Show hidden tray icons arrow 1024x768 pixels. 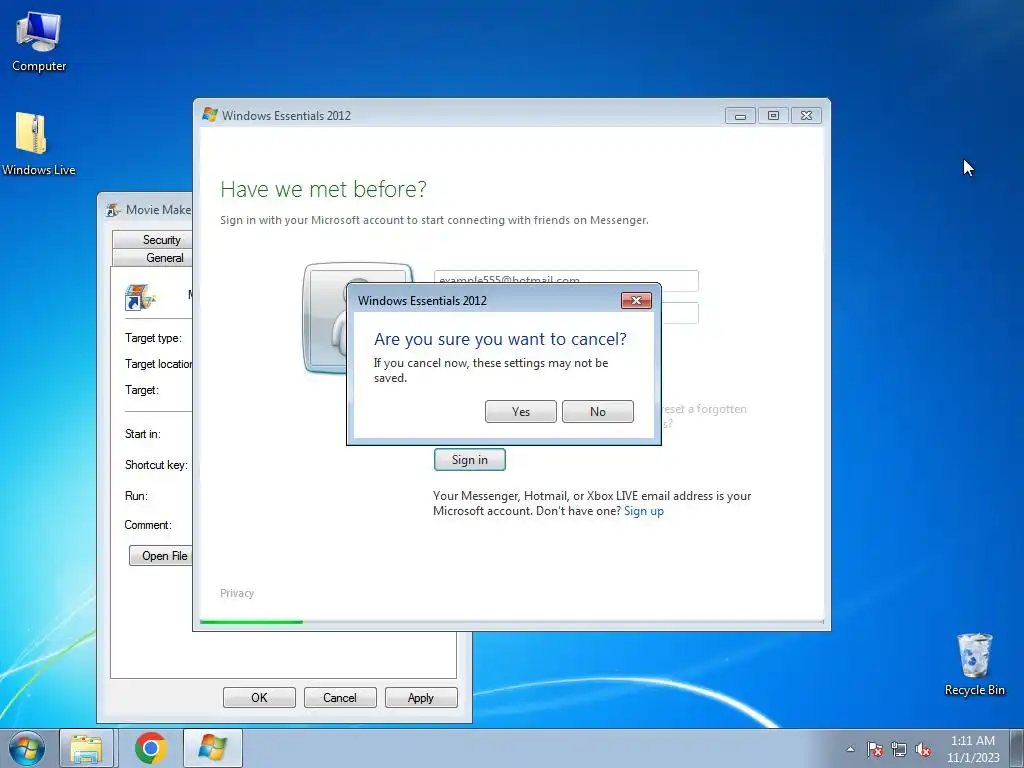(850, 749)
